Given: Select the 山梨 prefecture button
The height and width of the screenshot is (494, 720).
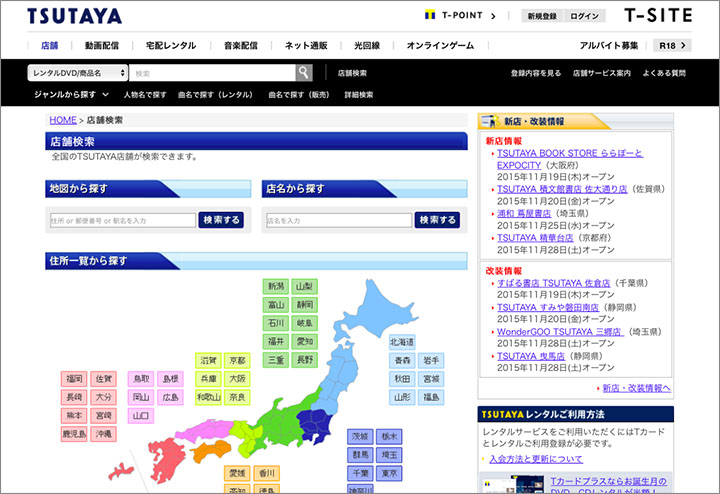Looking at the screenshot, I should (x=304, y=286).
